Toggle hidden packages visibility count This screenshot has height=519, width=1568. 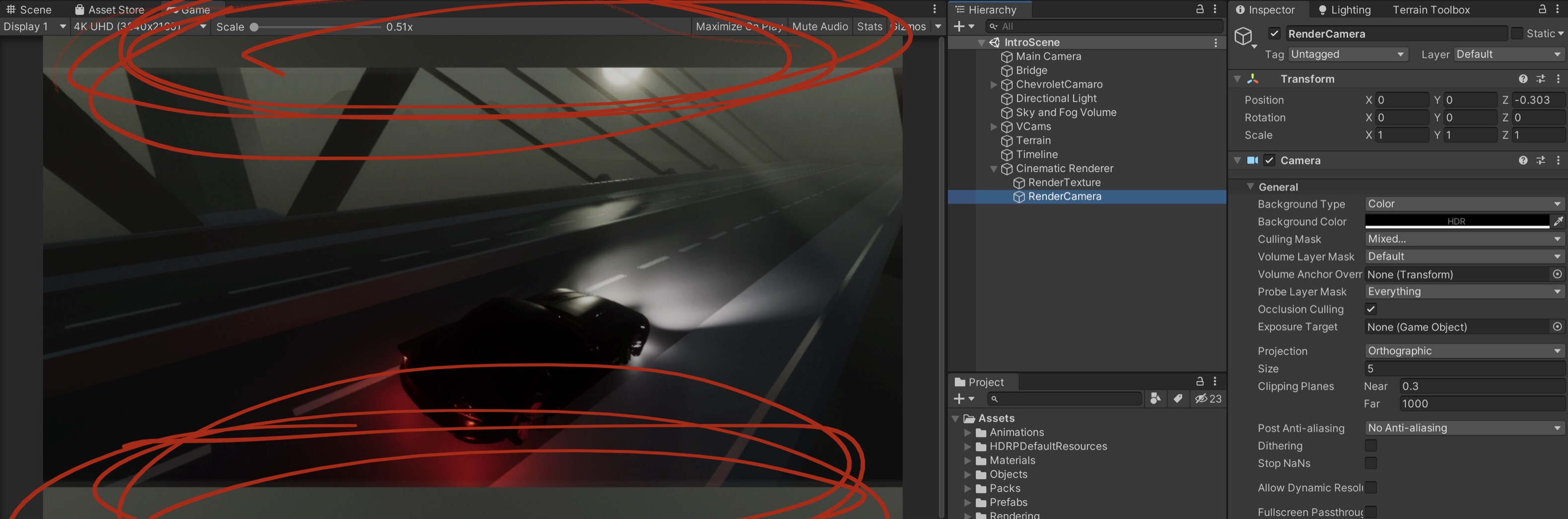[x=1208, y=399]
